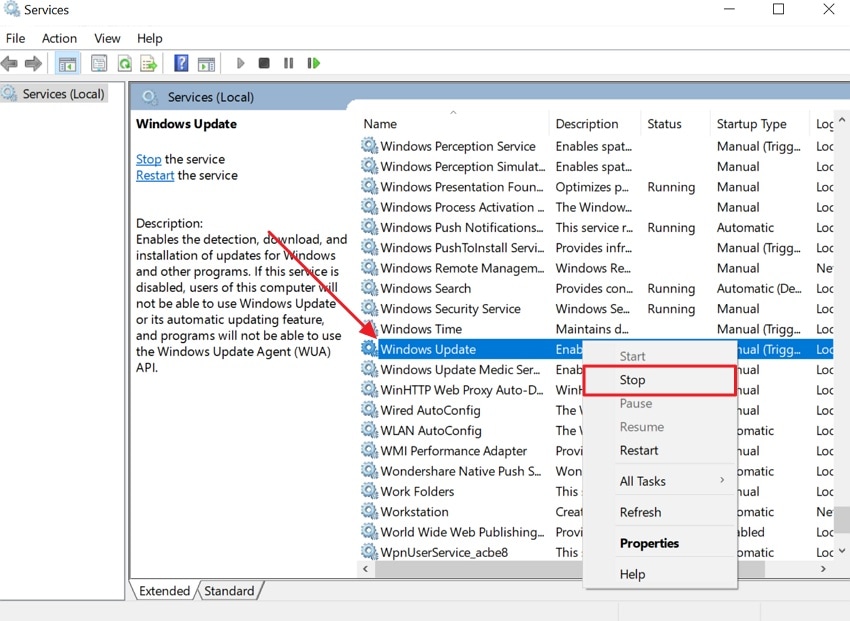Select Windows Process Activation row
850x621 pixels.
pyautogui.click(x=596, y=207)
